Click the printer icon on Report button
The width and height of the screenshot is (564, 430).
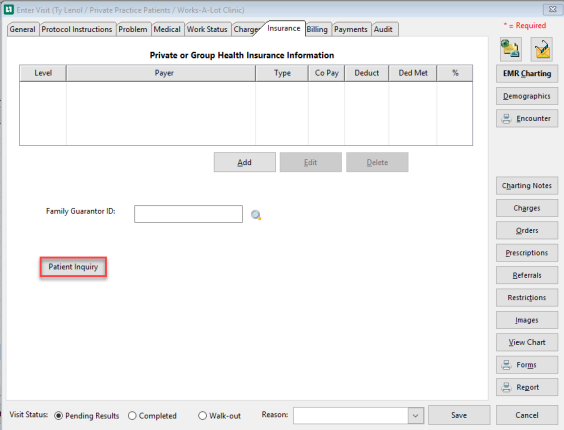506,387
